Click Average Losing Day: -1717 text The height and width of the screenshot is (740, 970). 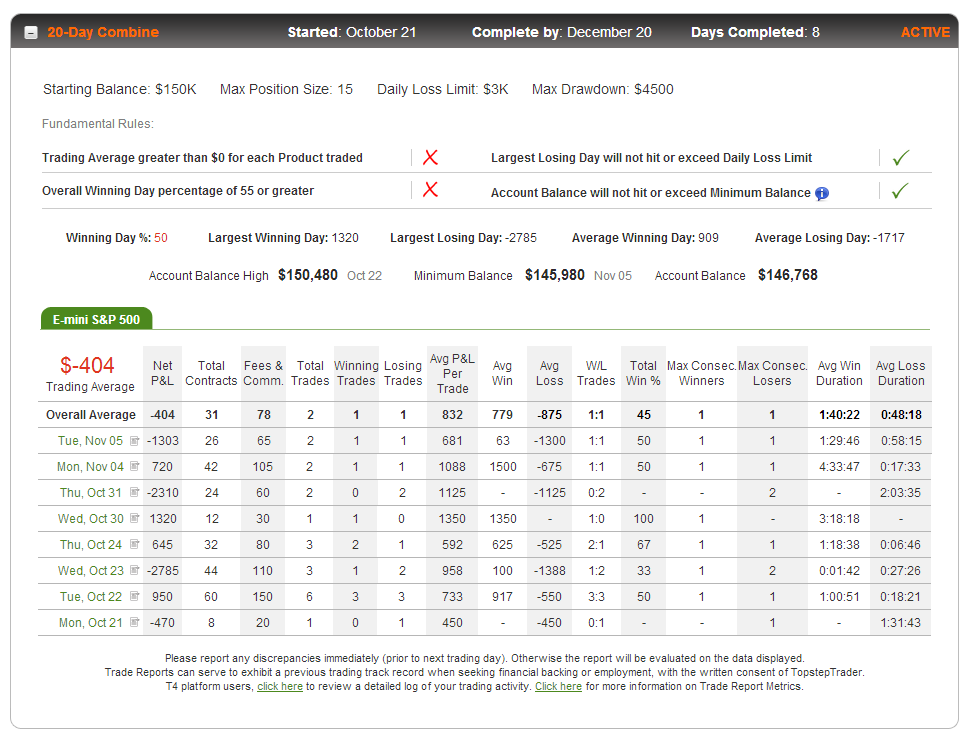coord(830,238)
